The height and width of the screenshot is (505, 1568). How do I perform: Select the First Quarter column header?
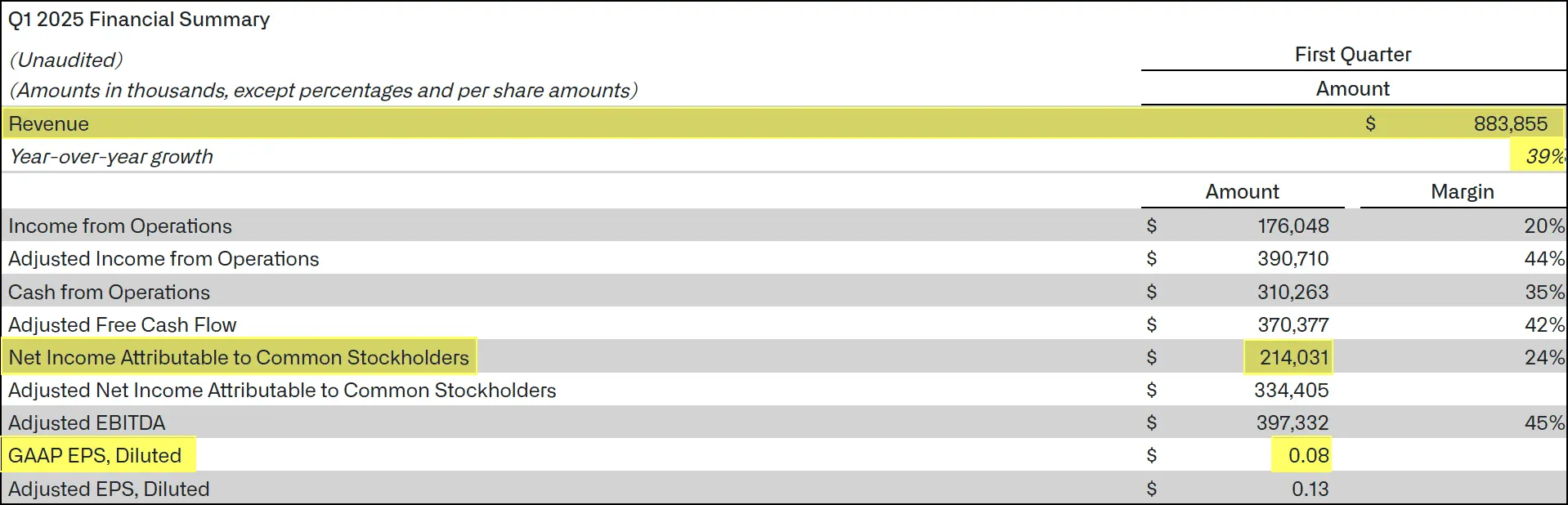click(1353, 55)
